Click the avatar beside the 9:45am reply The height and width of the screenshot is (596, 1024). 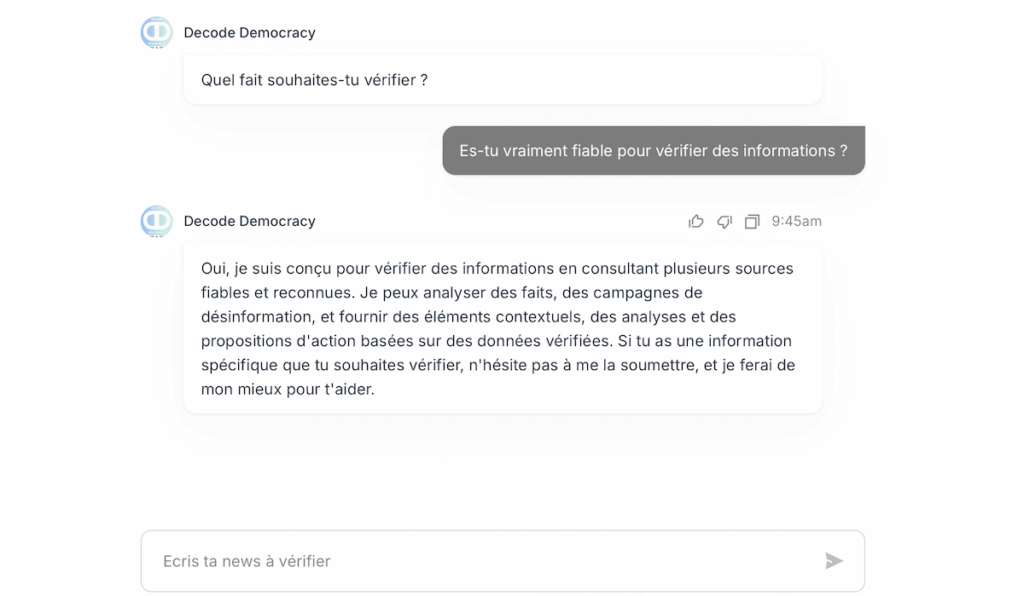point(156,221)
